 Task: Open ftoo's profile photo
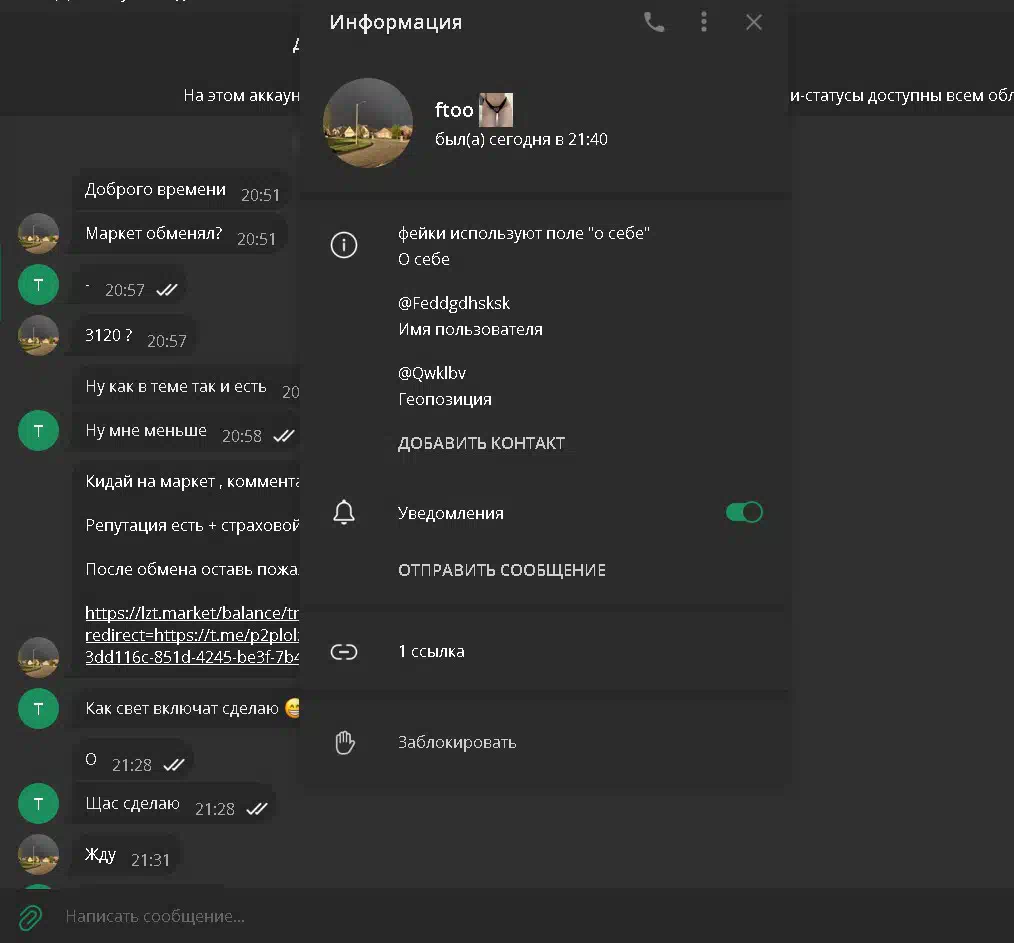point(367,123)
